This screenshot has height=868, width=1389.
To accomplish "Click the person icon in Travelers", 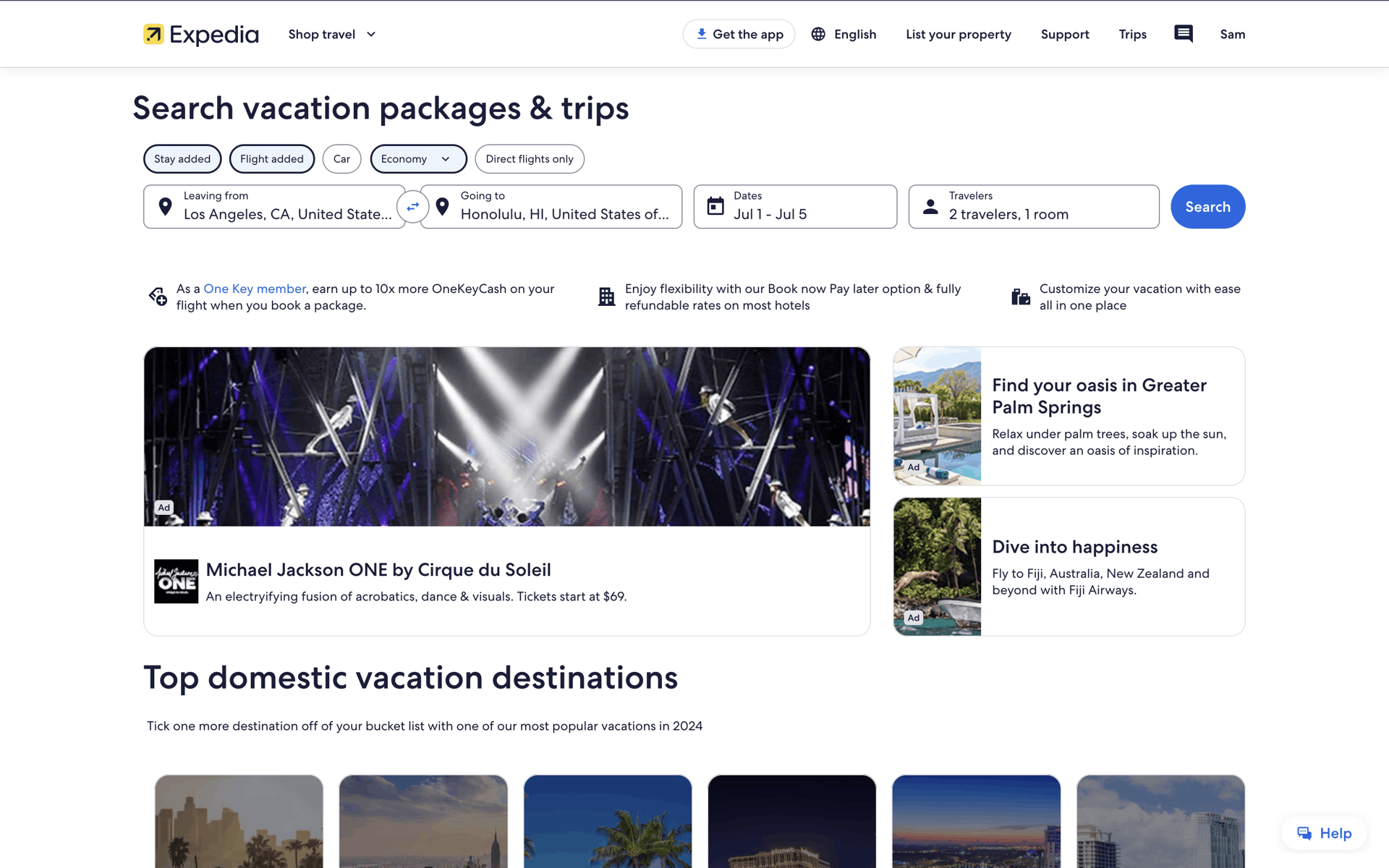I will pyautogui.click(x=931, y=207).
